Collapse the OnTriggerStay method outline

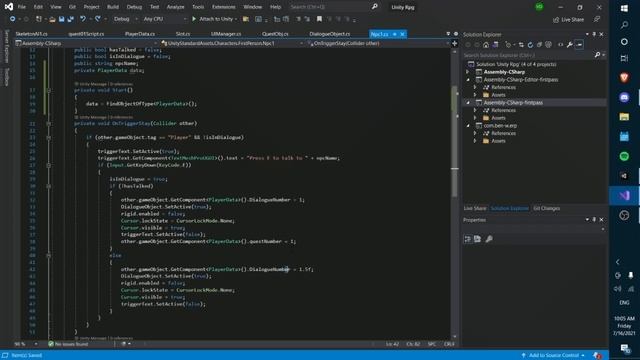49,123
